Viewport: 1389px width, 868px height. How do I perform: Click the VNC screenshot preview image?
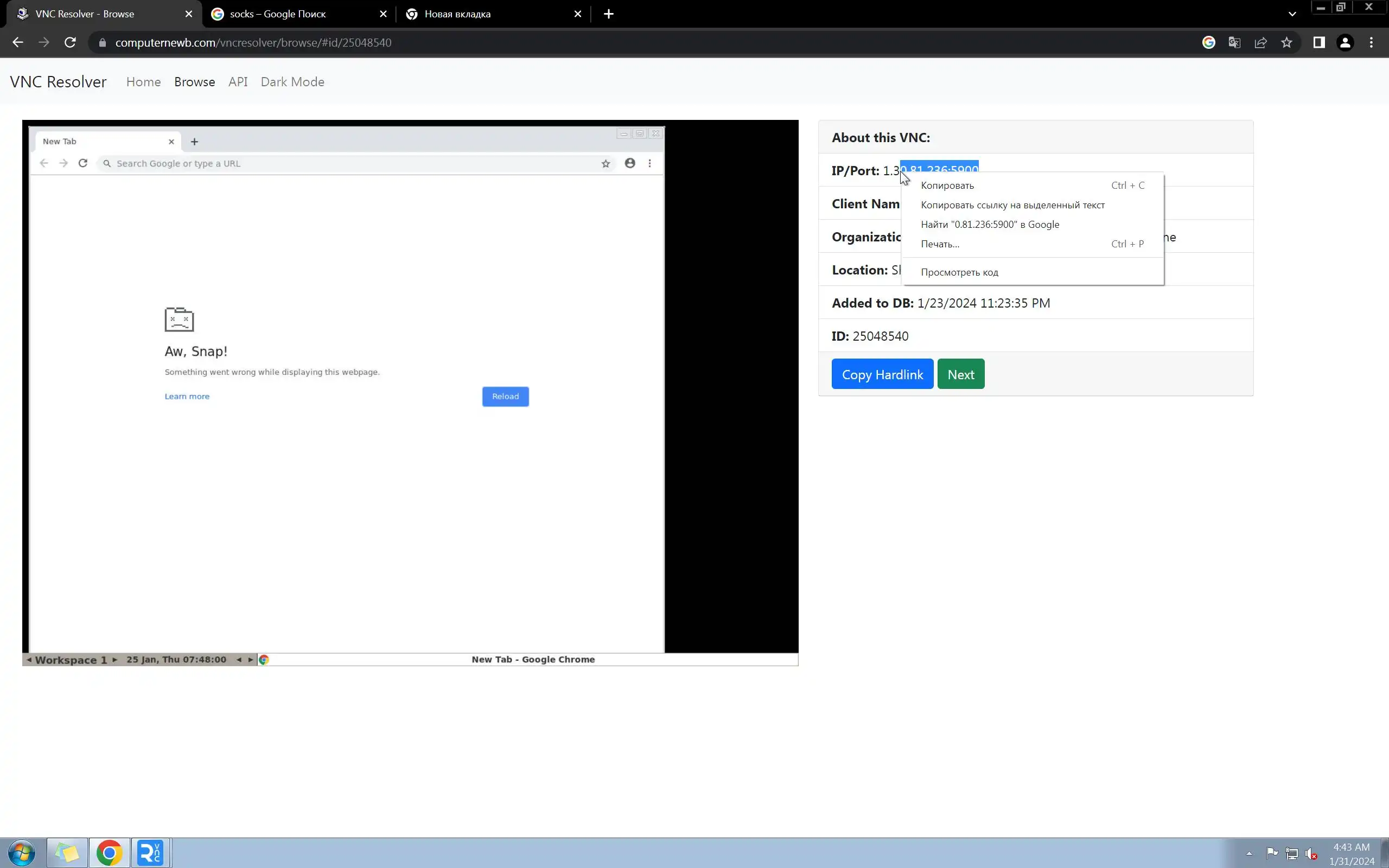pos(410,393)
